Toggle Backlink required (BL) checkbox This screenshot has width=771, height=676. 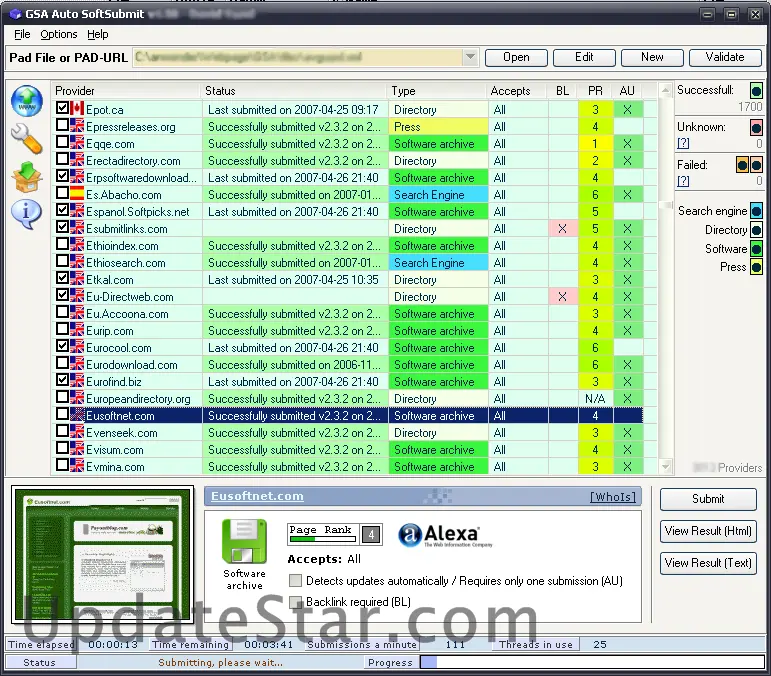click(296, 602)
